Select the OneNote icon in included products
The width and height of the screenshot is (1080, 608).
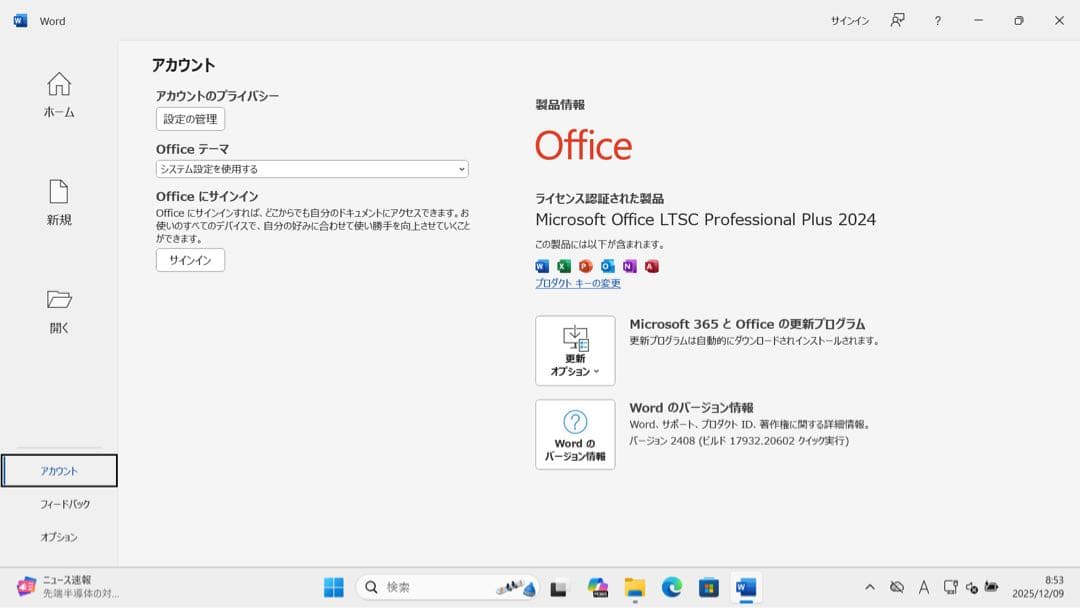tap(629, 265)
